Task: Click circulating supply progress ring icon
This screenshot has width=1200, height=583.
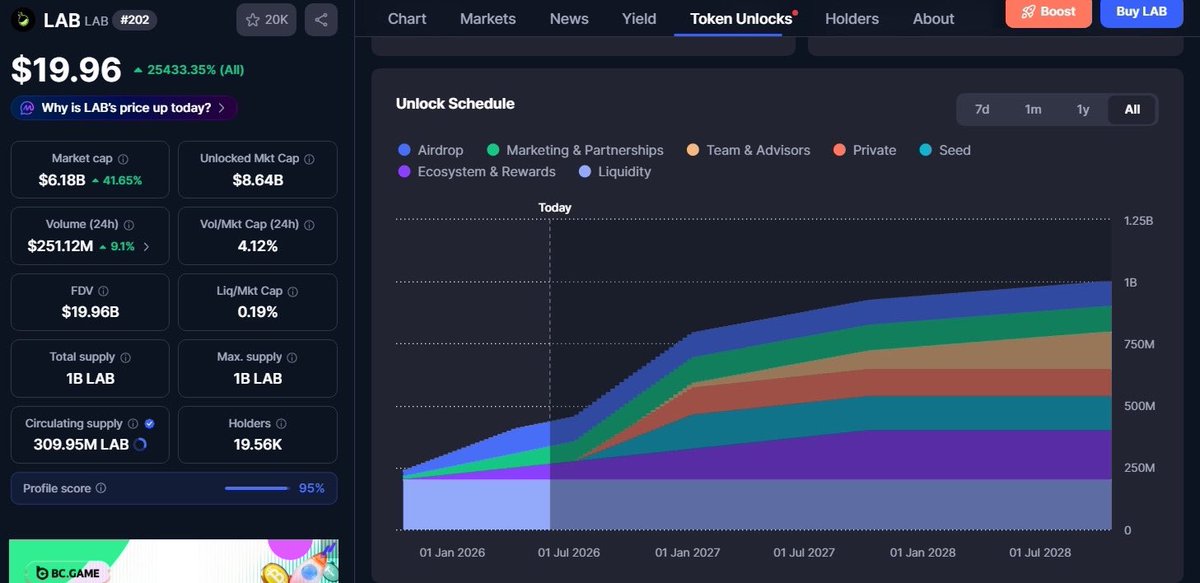Action: click(x=140, y=445)
